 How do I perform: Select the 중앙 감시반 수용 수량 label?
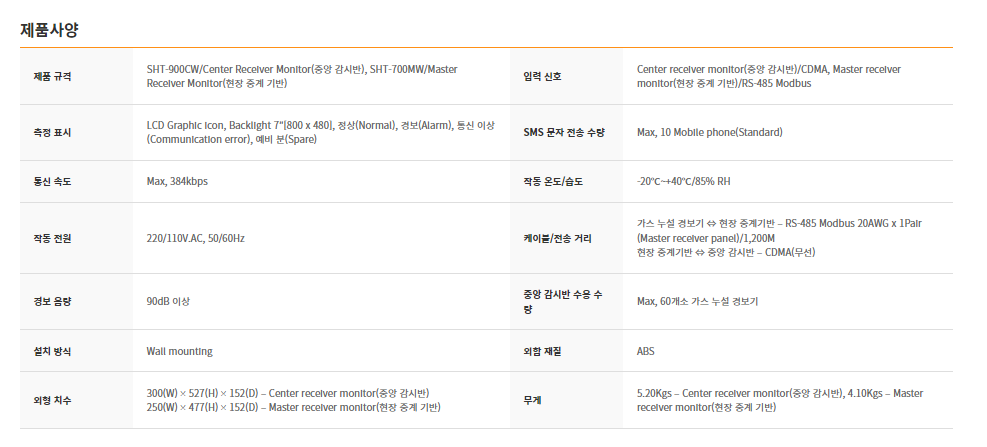tap(563, 302)
